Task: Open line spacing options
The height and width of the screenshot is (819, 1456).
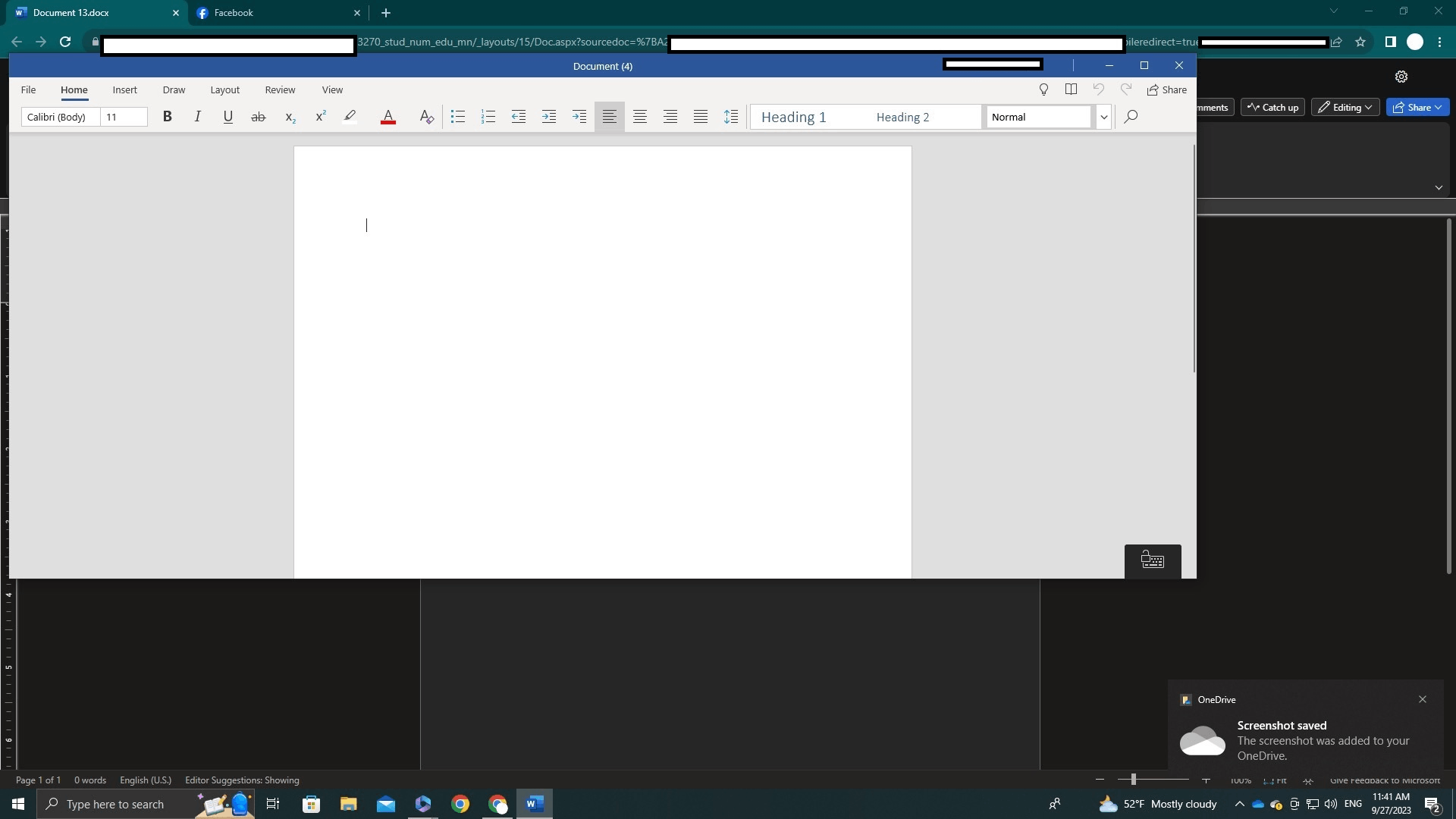Action: 730,117
